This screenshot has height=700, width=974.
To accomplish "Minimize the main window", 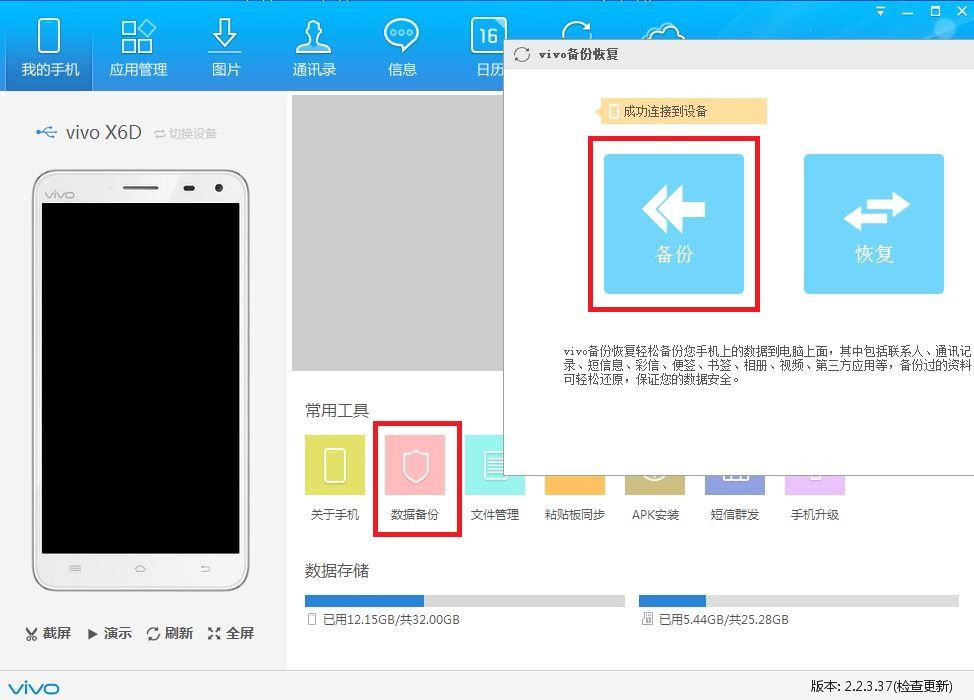I will point(908,11).
